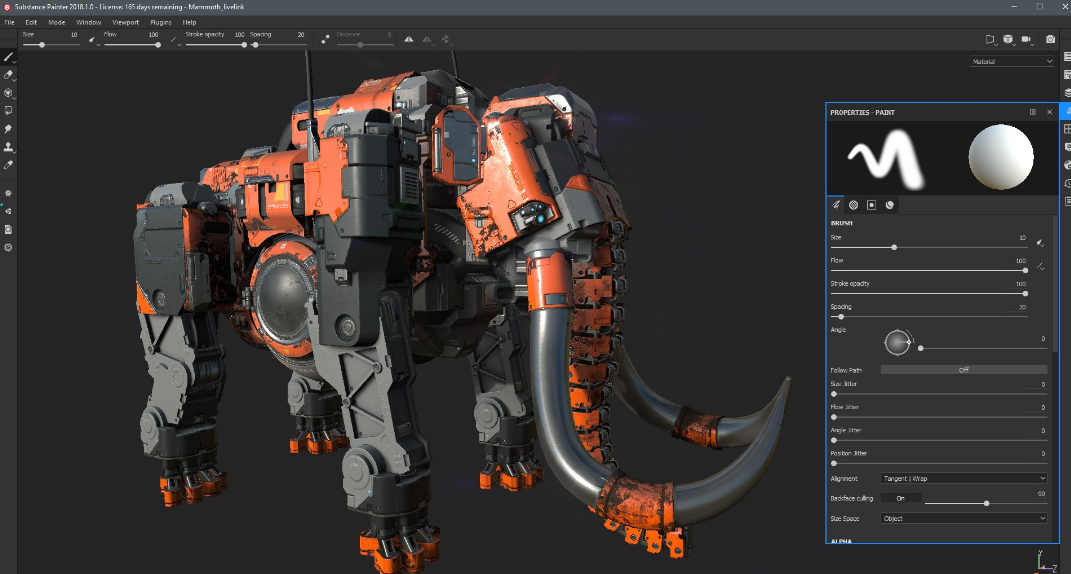This screenshot has width=1071, height=574.
Task: Open the Material viewport mode dropdown
Action: tap(1012, 61)
